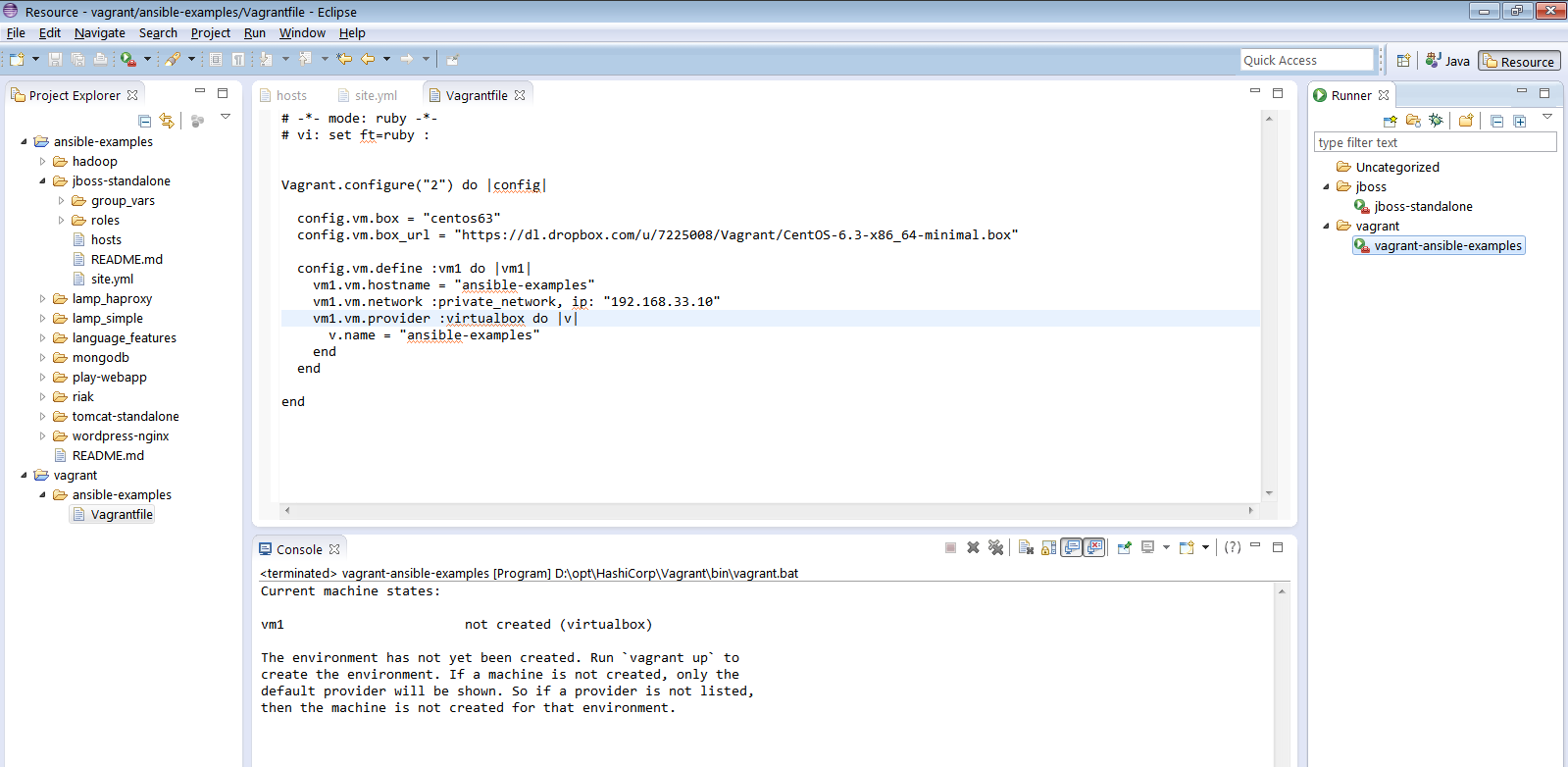
Task: Collapse the jboss-standalone folder
Action: coord(42,181)
